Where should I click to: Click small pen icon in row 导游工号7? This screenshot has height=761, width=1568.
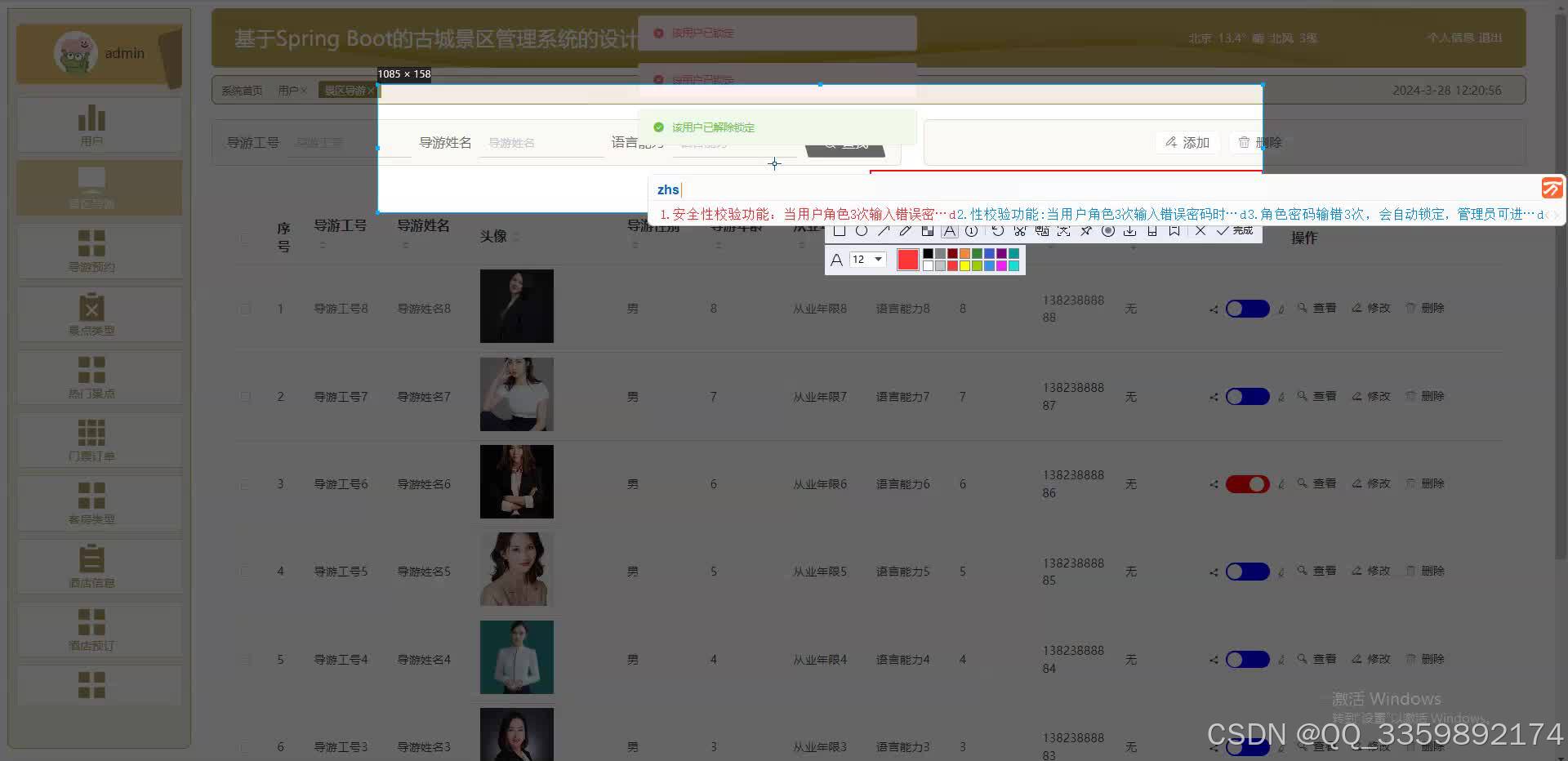tap(1281, 398)
